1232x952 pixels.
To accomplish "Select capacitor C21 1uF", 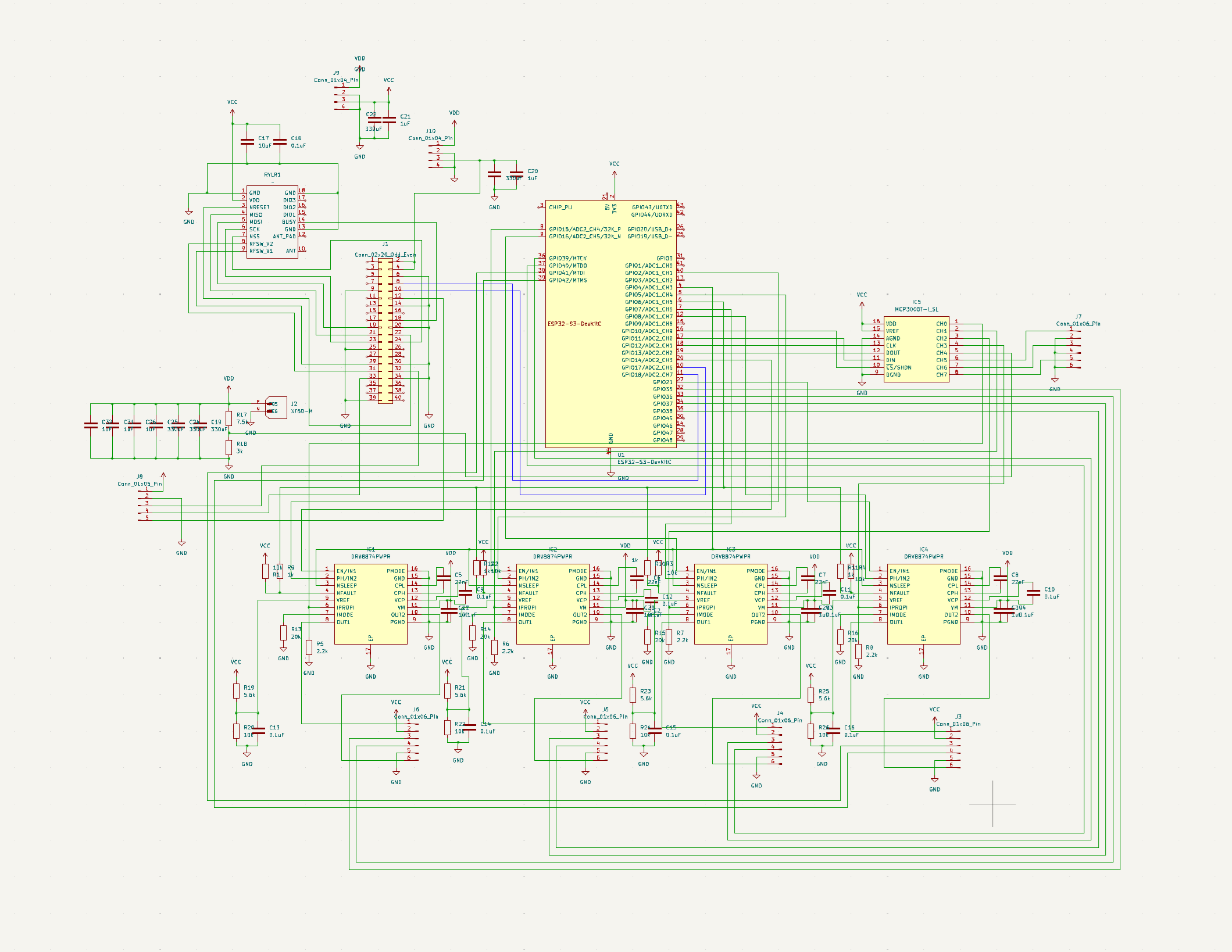I will (x=389, y=120).
